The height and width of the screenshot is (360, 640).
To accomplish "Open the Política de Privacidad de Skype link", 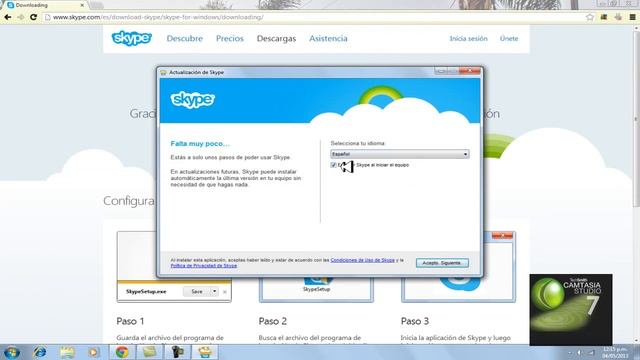I will 204,266.
